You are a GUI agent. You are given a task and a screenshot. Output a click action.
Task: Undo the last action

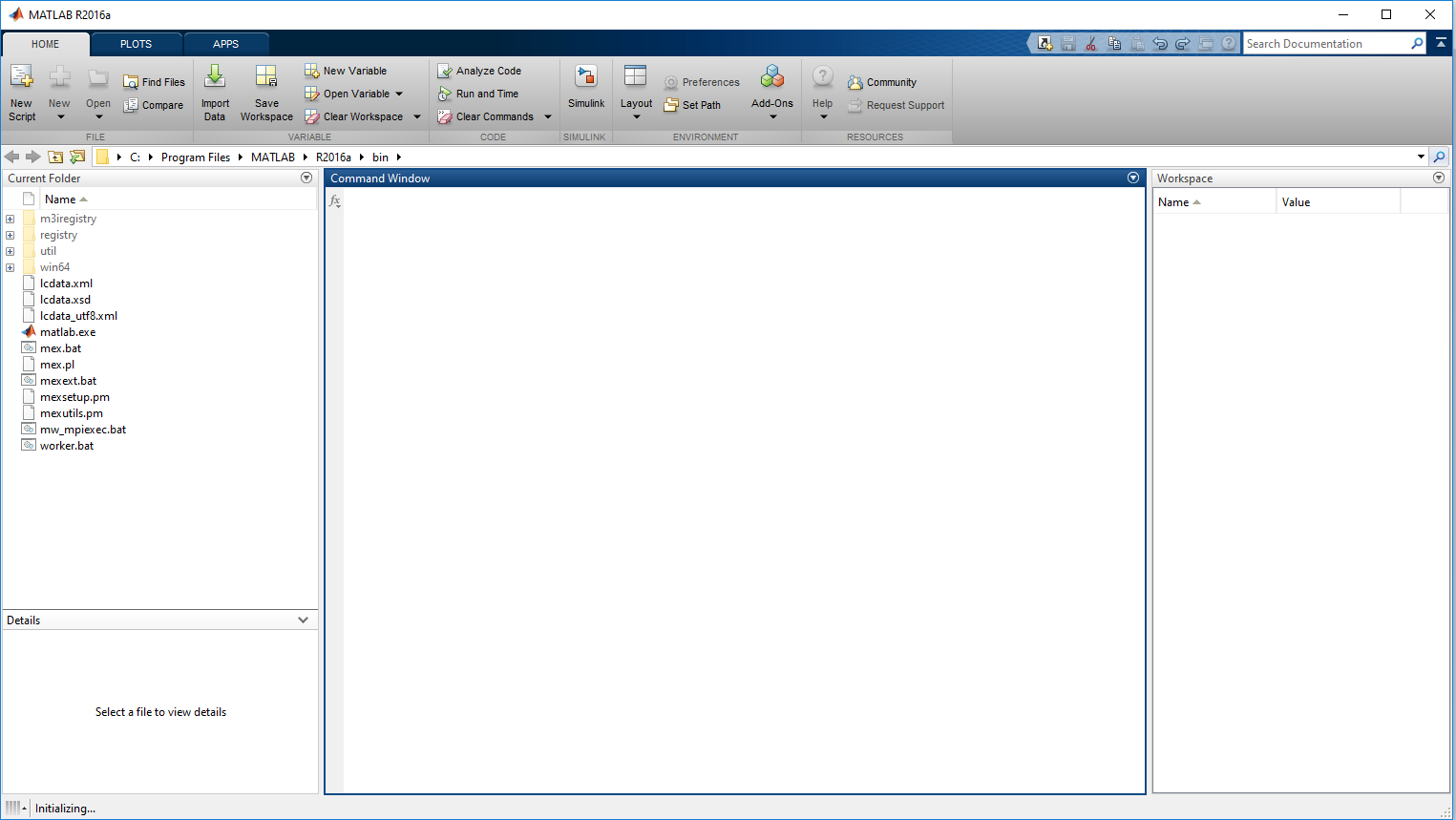click(1160, 44)
